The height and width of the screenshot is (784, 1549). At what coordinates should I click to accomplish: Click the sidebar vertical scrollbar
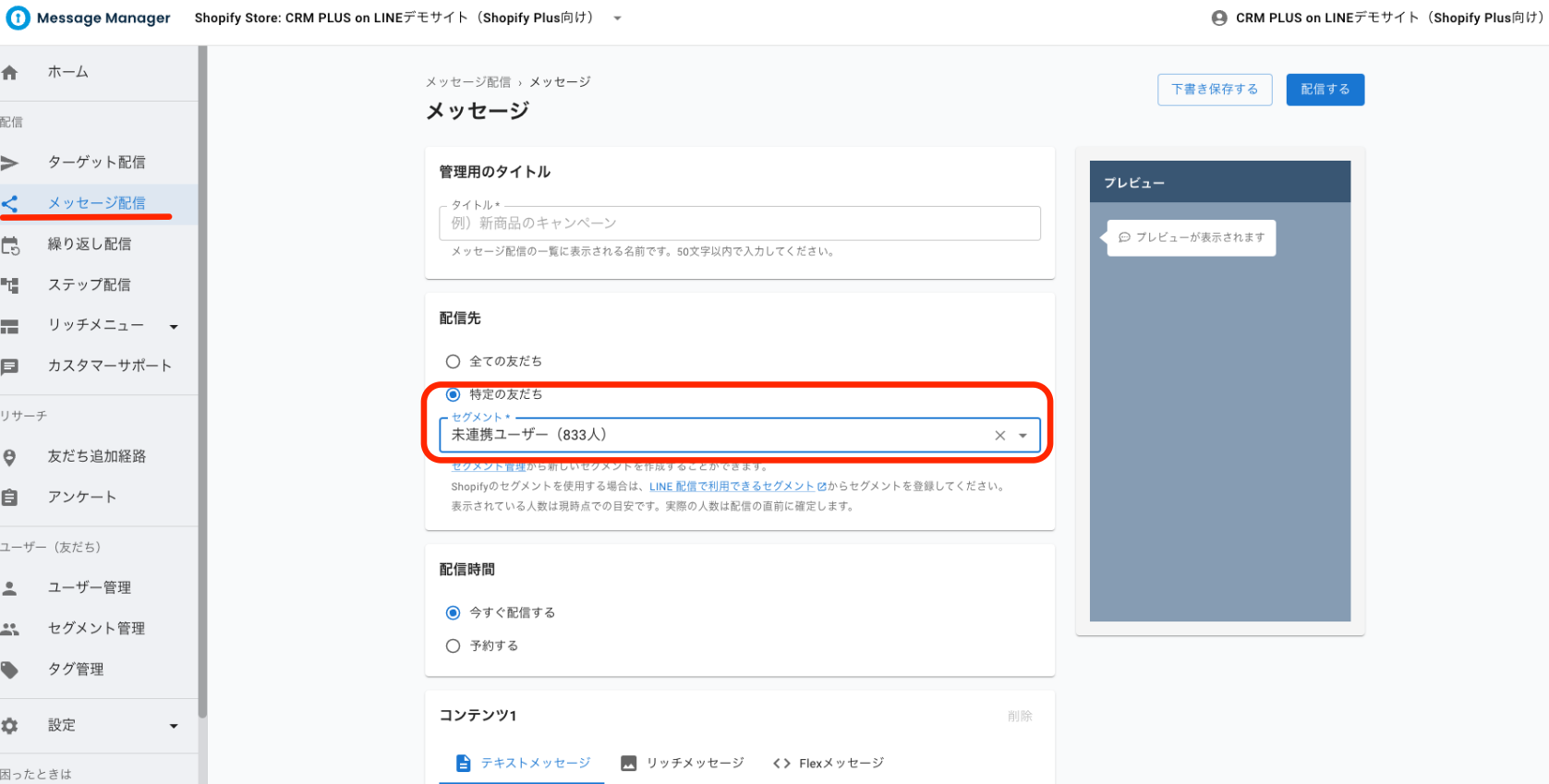tap(202, 381)
